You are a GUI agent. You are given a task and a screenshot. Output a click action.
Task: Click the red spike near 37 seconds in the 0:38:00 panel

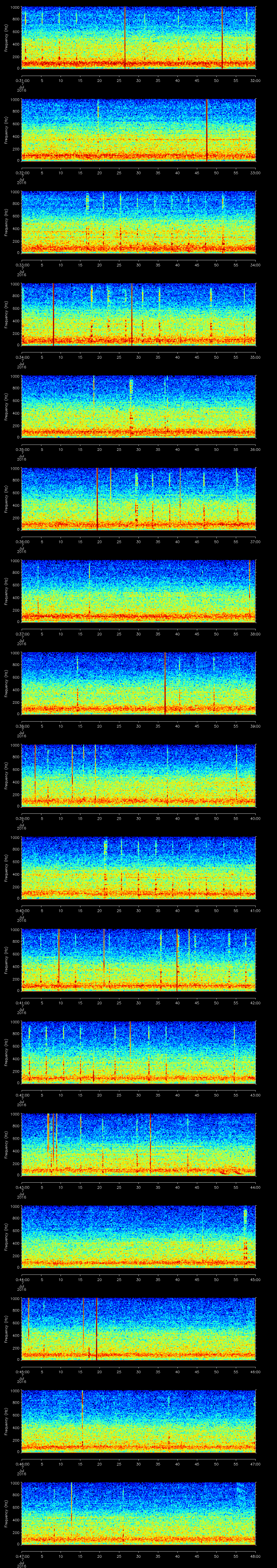[165, 683]
